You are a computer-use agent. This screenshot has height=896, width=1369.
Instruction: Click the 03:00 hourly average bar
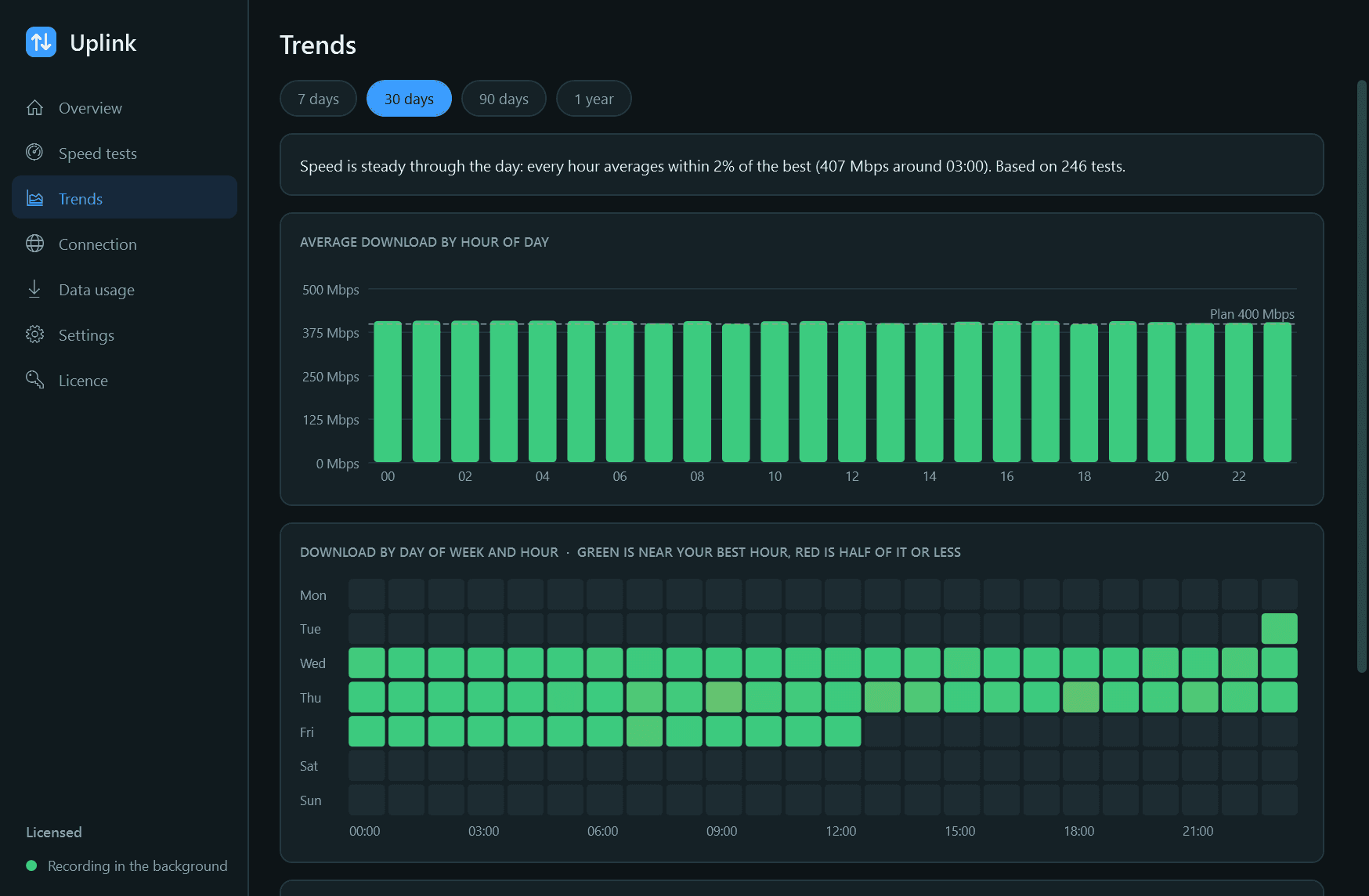click(504, 392)
